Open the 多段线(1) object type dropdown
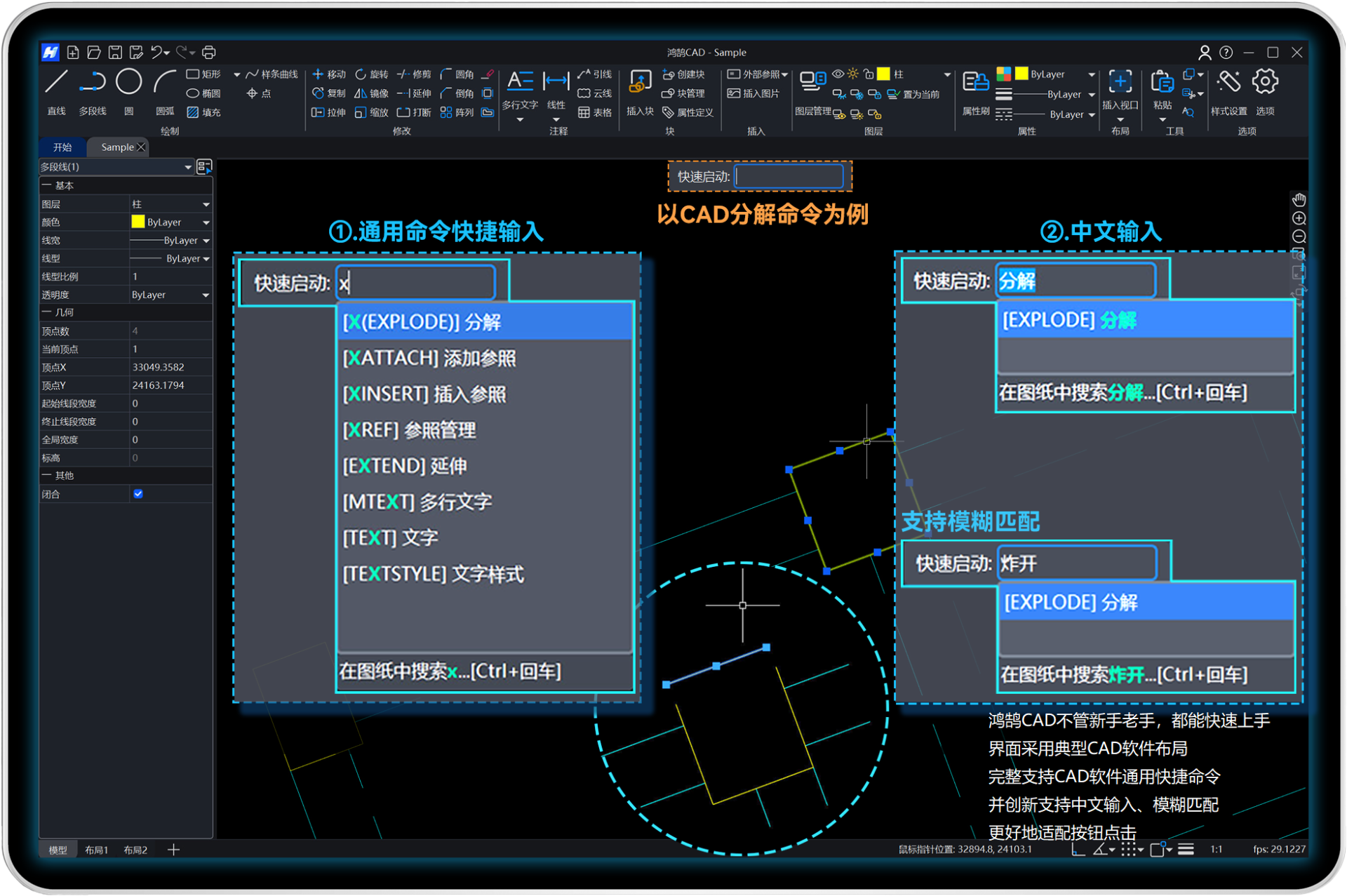The image size is (1347, 896). 116,167
